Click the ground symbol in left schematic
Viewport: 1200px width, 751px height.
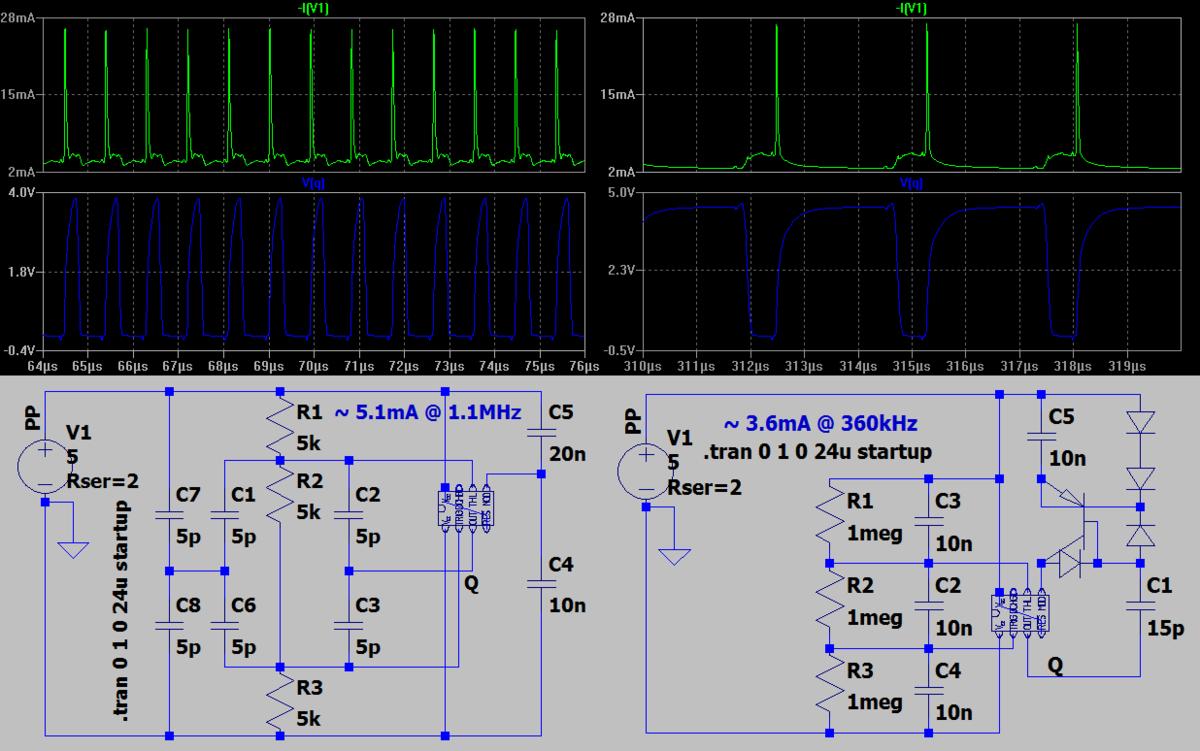pos(72,549)
